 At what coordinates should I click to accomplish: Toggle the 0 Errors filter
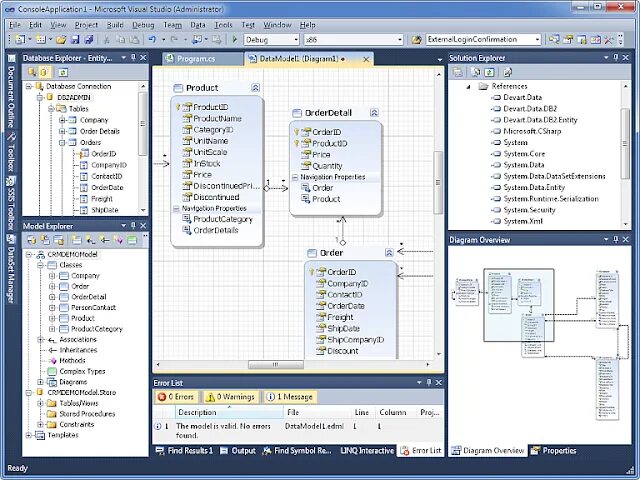click(x=176, y=397)
